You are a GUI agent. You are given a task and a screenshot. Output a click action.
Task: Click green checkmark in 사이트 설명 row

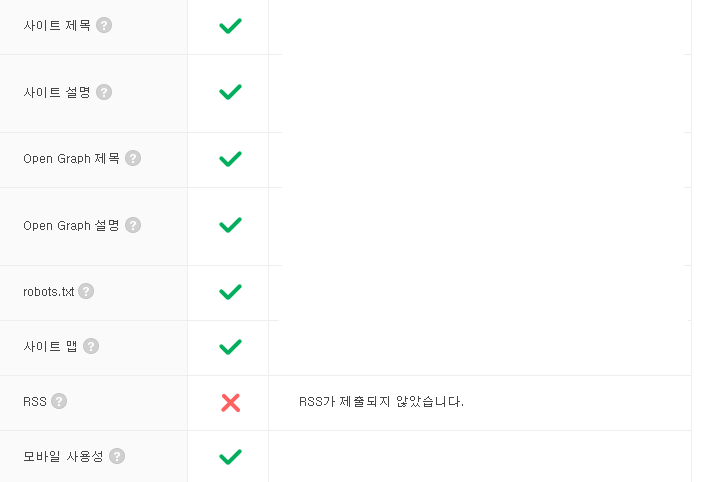231,92
